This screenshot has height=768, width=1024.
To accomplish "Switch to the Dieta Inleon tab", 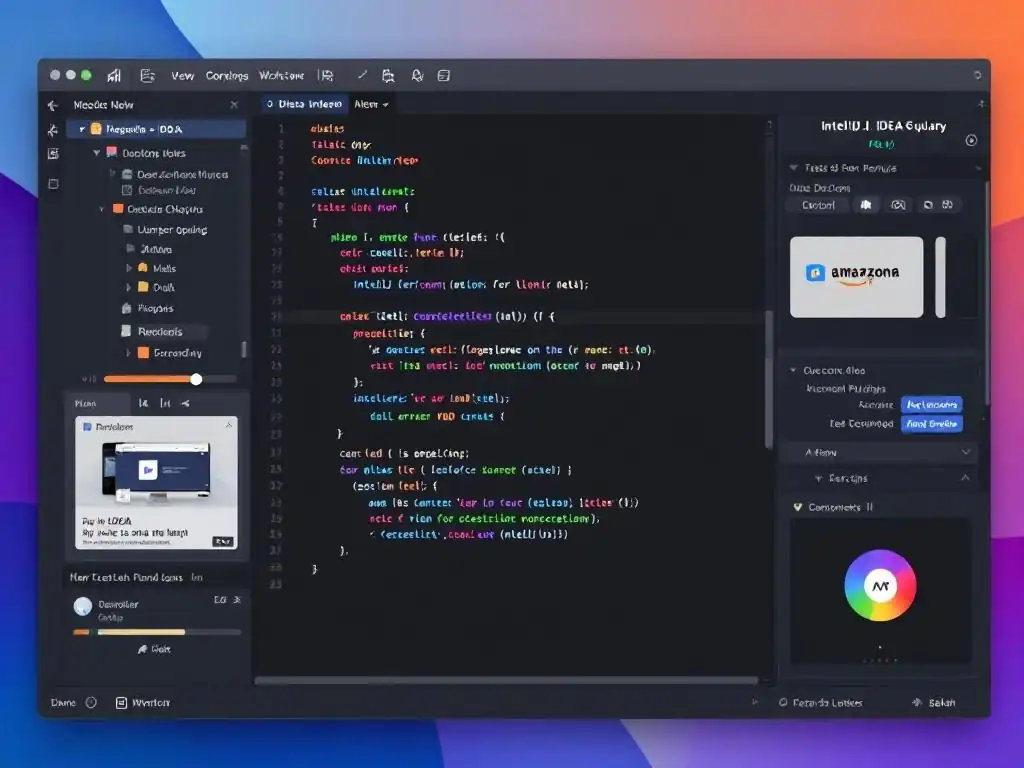I will (x=304, y=104).
